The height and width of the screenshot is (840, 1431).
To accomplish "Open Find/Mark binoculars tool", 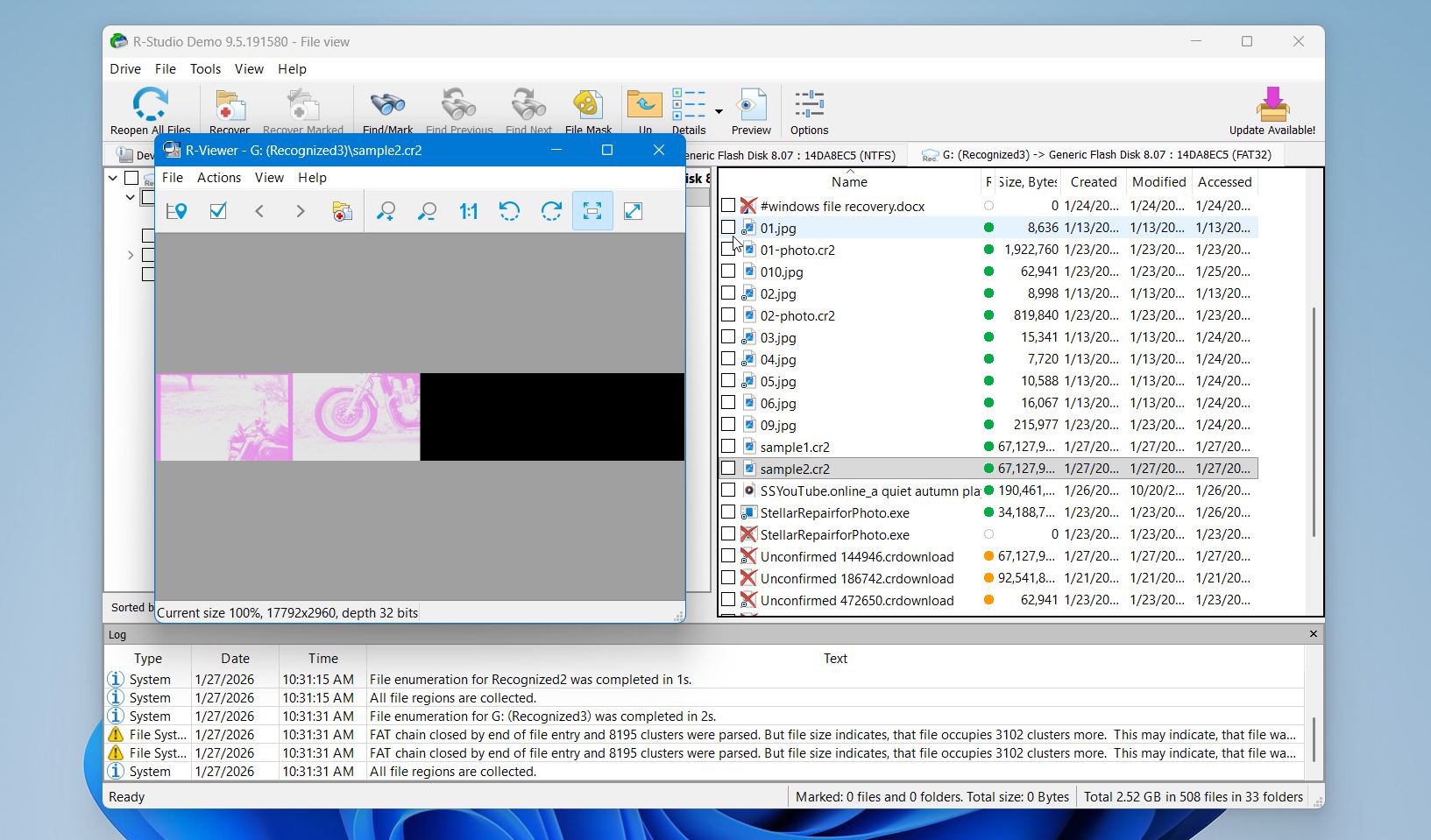I will (x=387, y=105).
